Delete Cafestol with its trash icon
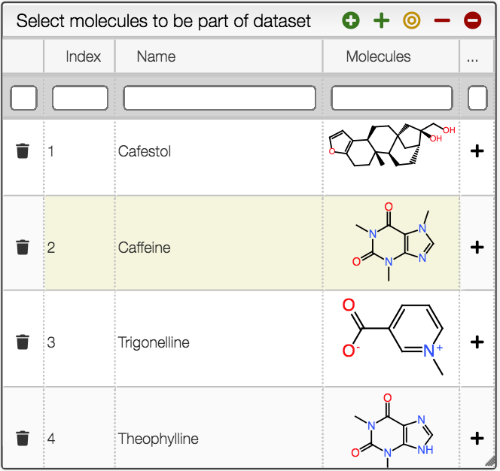The width and height of the screenshot is (500, 471). [23, 151]
